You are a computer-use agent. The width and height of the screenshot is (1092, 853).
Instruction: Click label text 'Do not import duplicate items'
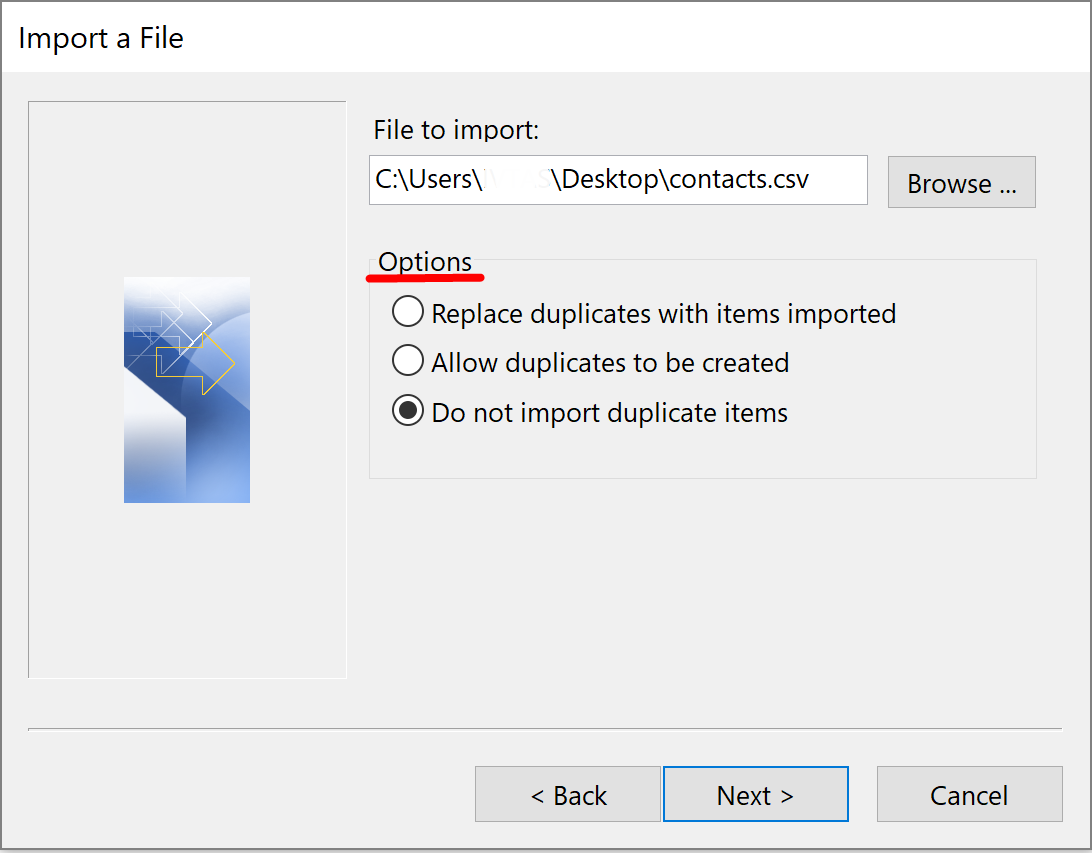tap(609, 413)
